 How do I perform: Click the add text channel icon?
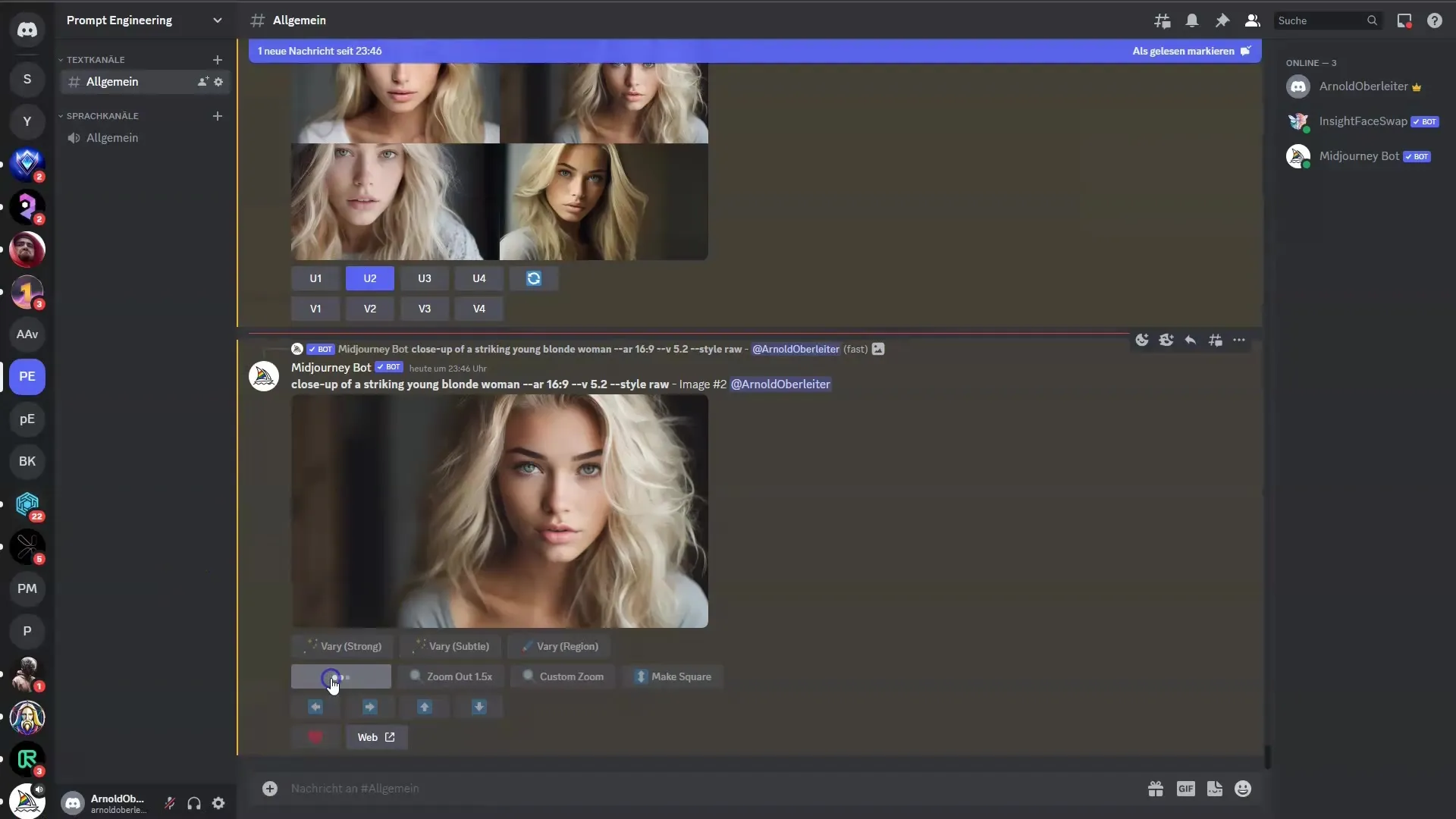217,59
